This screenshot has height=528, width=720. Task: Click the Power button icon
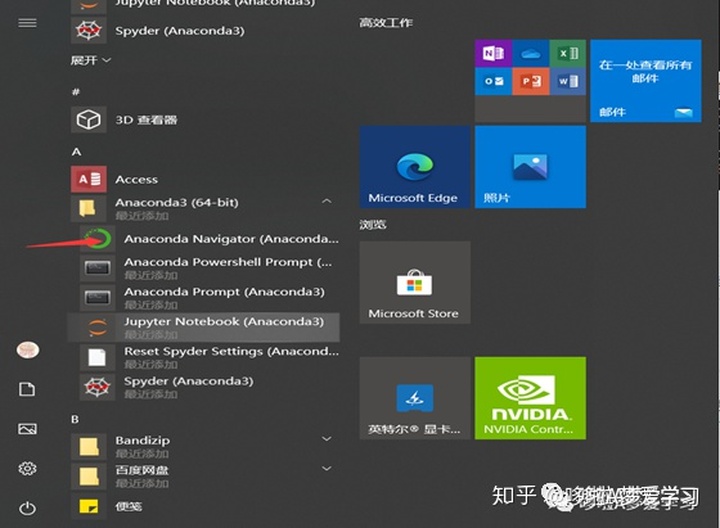[27, 508]
